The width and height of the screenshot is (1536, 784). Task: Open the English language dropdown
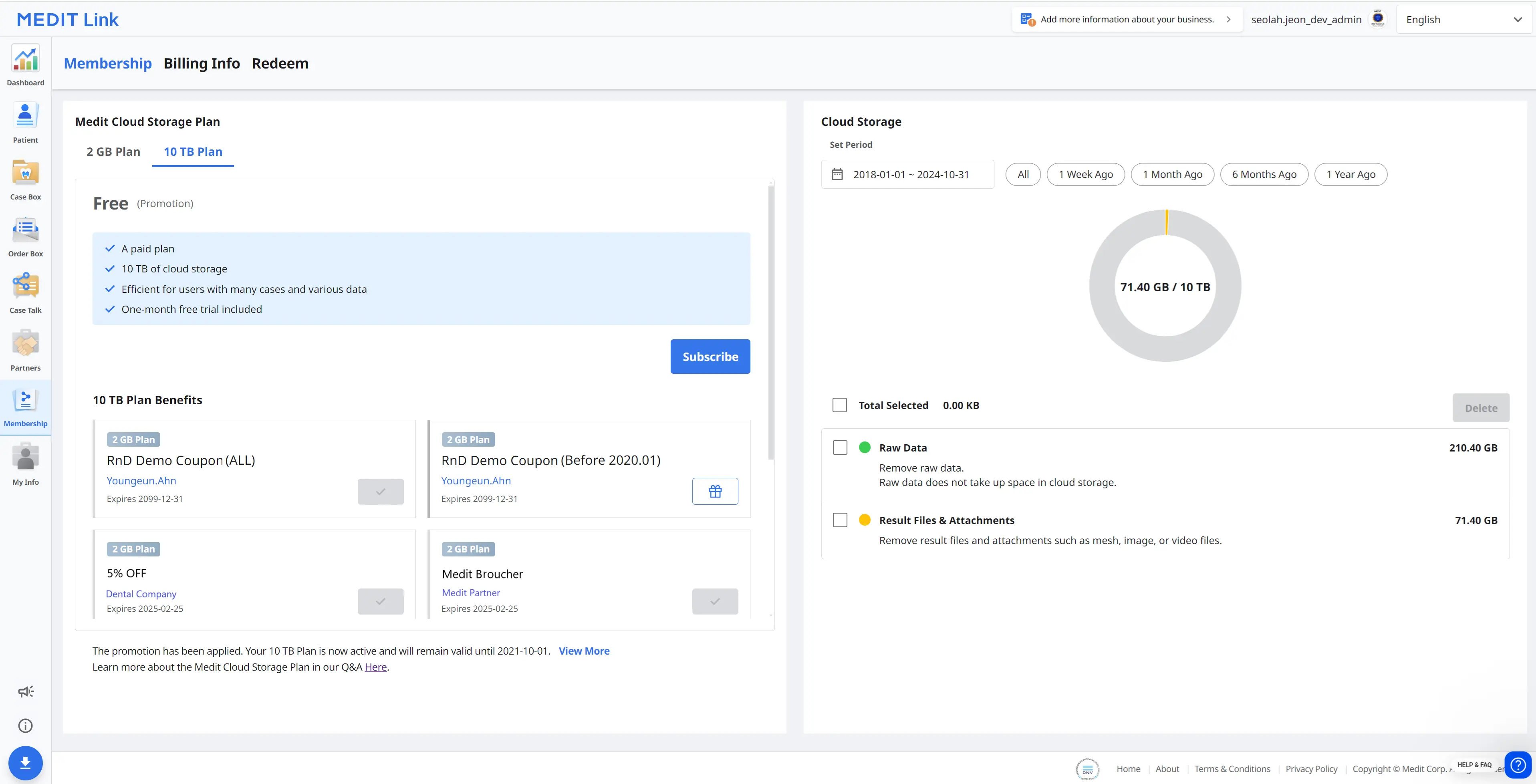(1464, 20)
